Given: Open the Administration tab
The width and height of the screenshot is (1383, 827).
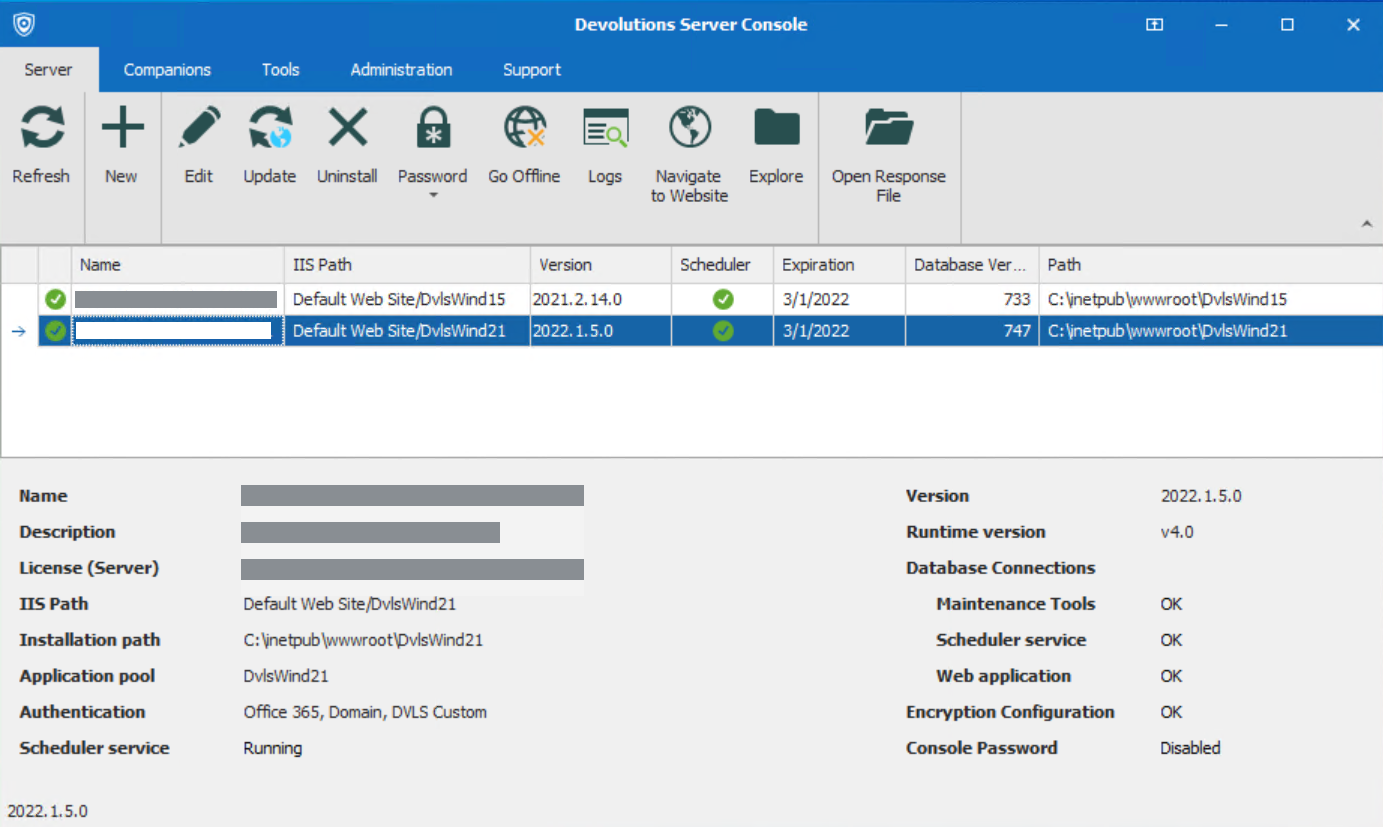Looking at the screenshot, I should [401, 70].
